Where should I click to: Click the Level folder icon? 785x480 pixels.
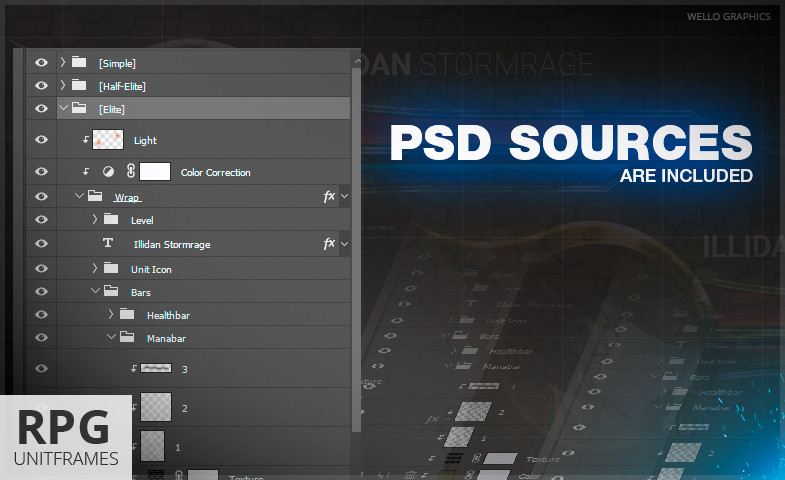point(111,219)
